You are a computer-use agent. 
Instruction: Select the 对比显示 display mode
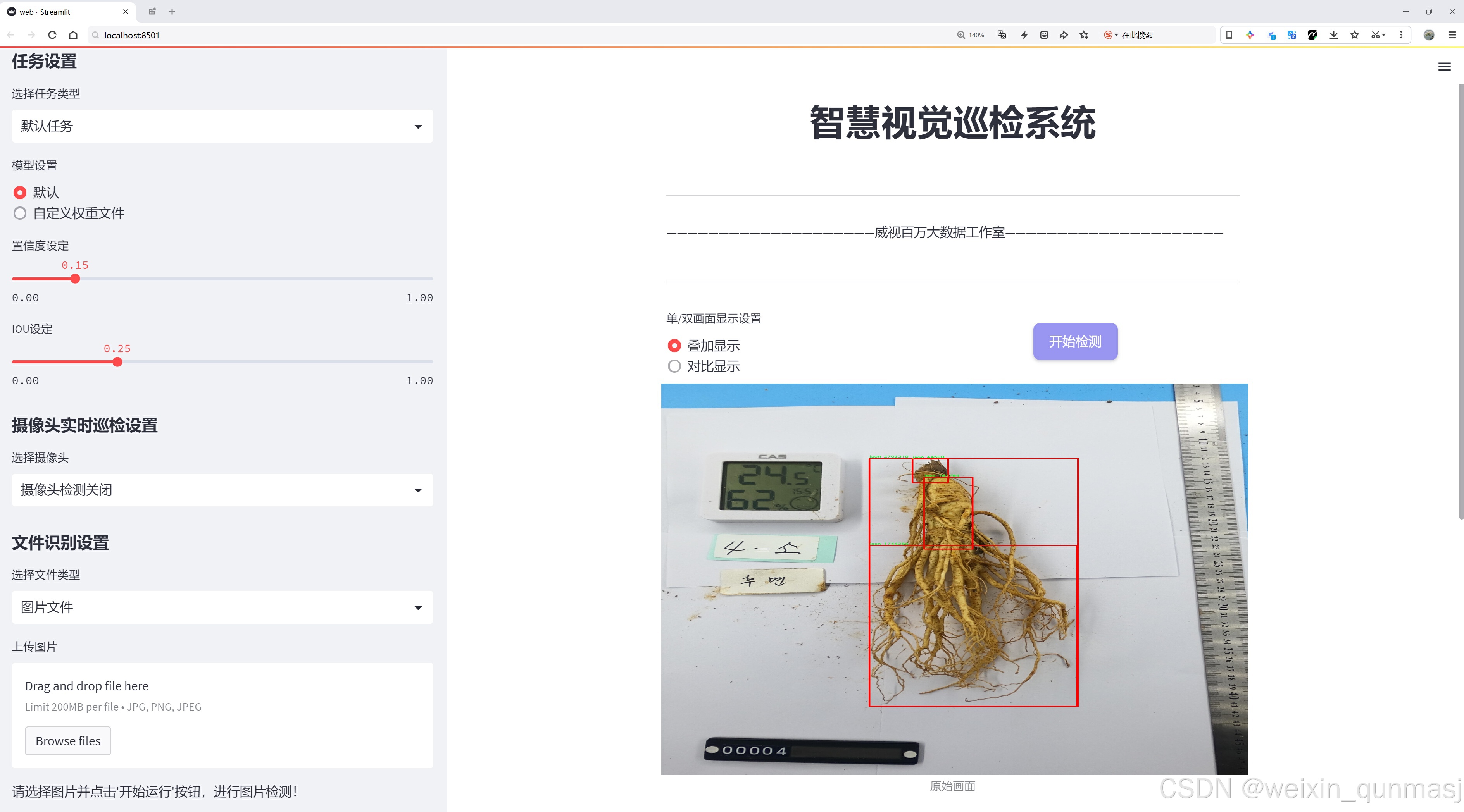coord(674,366)
